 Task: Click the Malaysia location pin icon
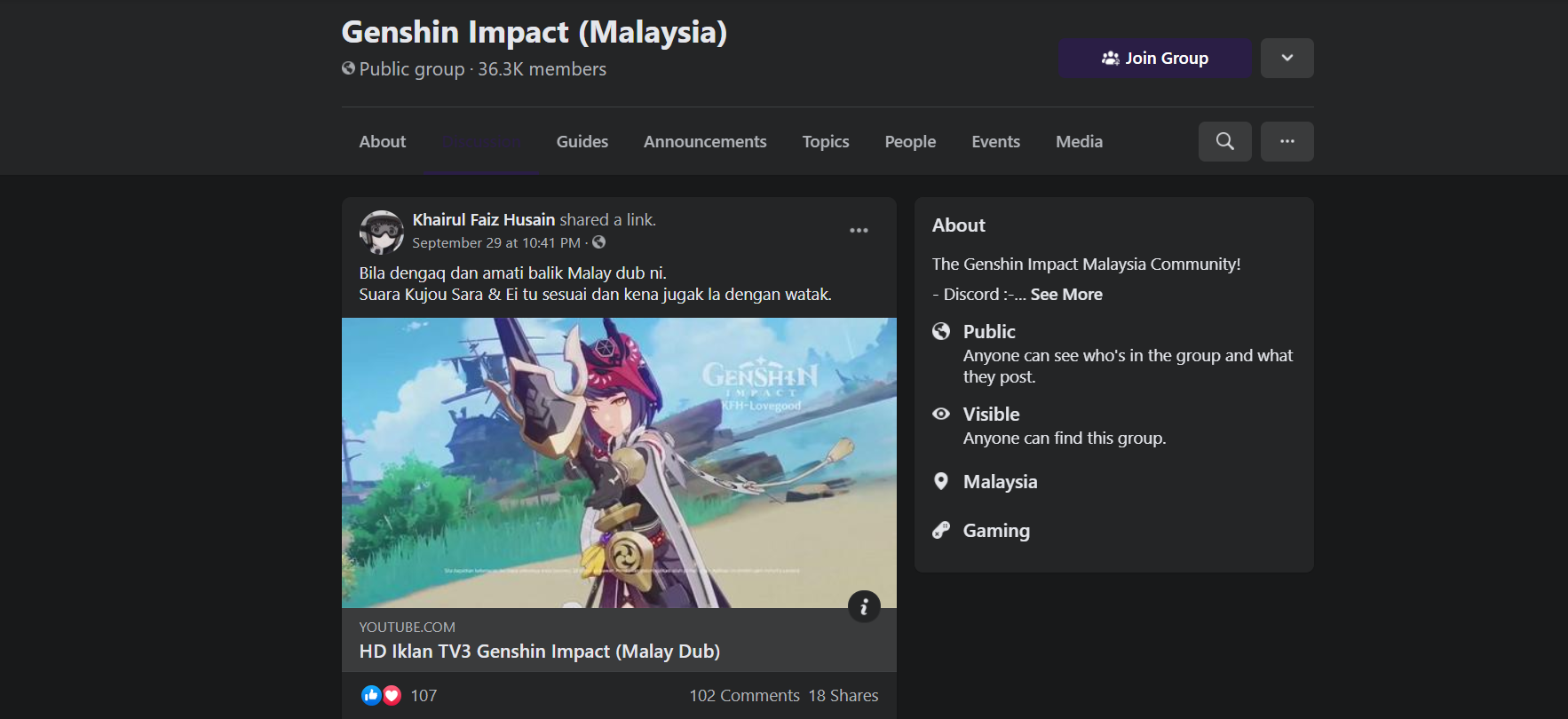point(941,481)
